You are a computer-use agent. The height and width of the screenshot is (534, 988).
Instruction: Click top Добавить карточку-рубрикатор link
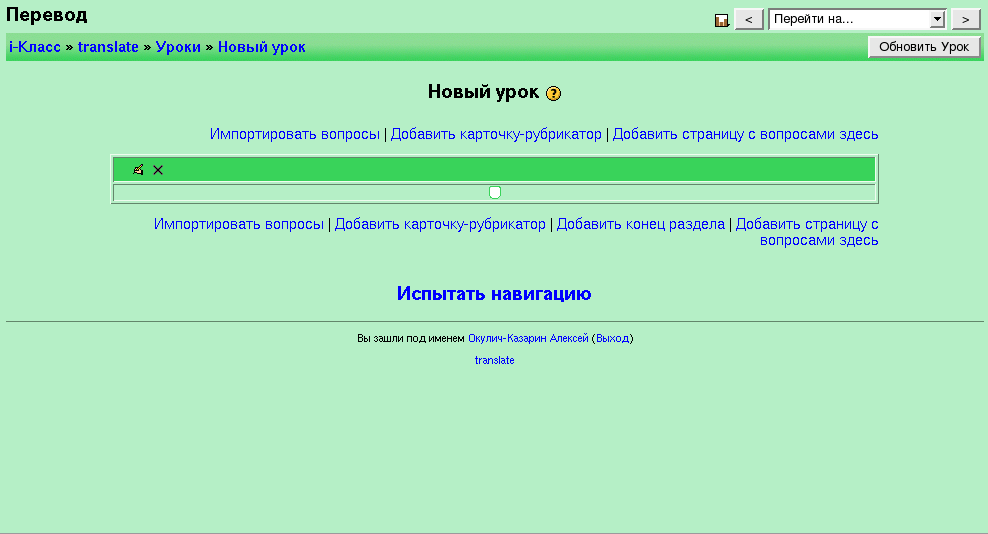click(x=496, y=134)
